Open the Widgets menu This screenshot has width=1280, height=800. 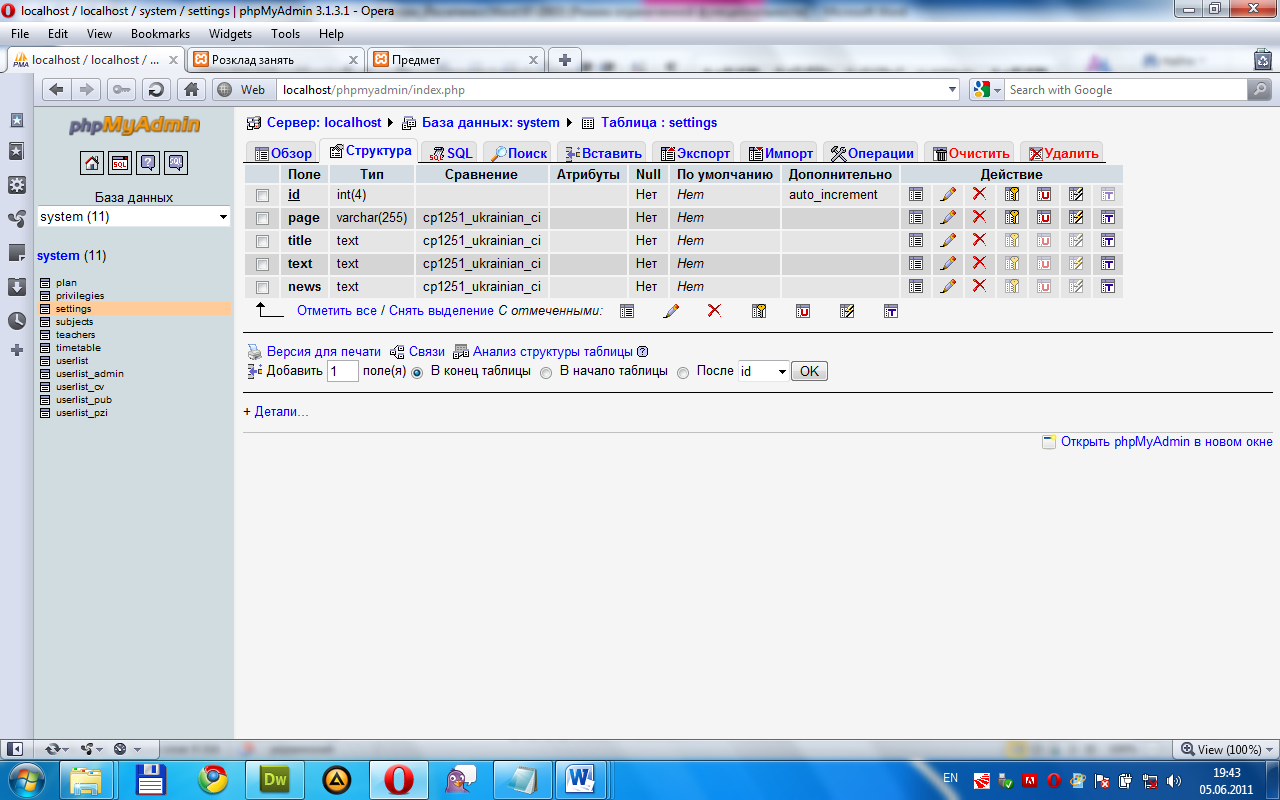pyautogui.click(x=230, y=34)
